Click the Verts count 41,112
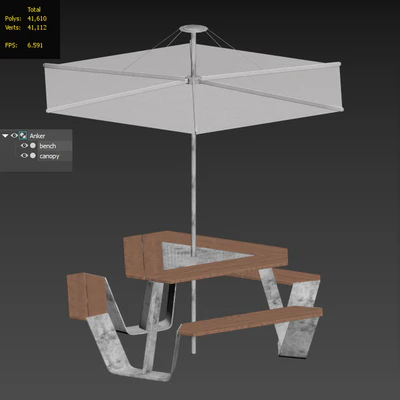The width and height of the screenshot is (400, 400). pos(37,28)
